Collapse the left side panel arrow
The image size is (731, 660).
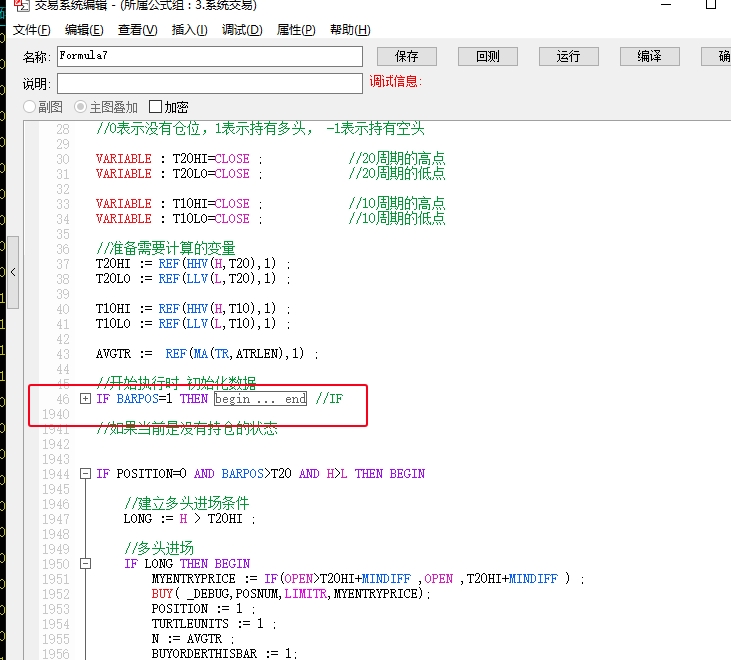click(13, 272)
